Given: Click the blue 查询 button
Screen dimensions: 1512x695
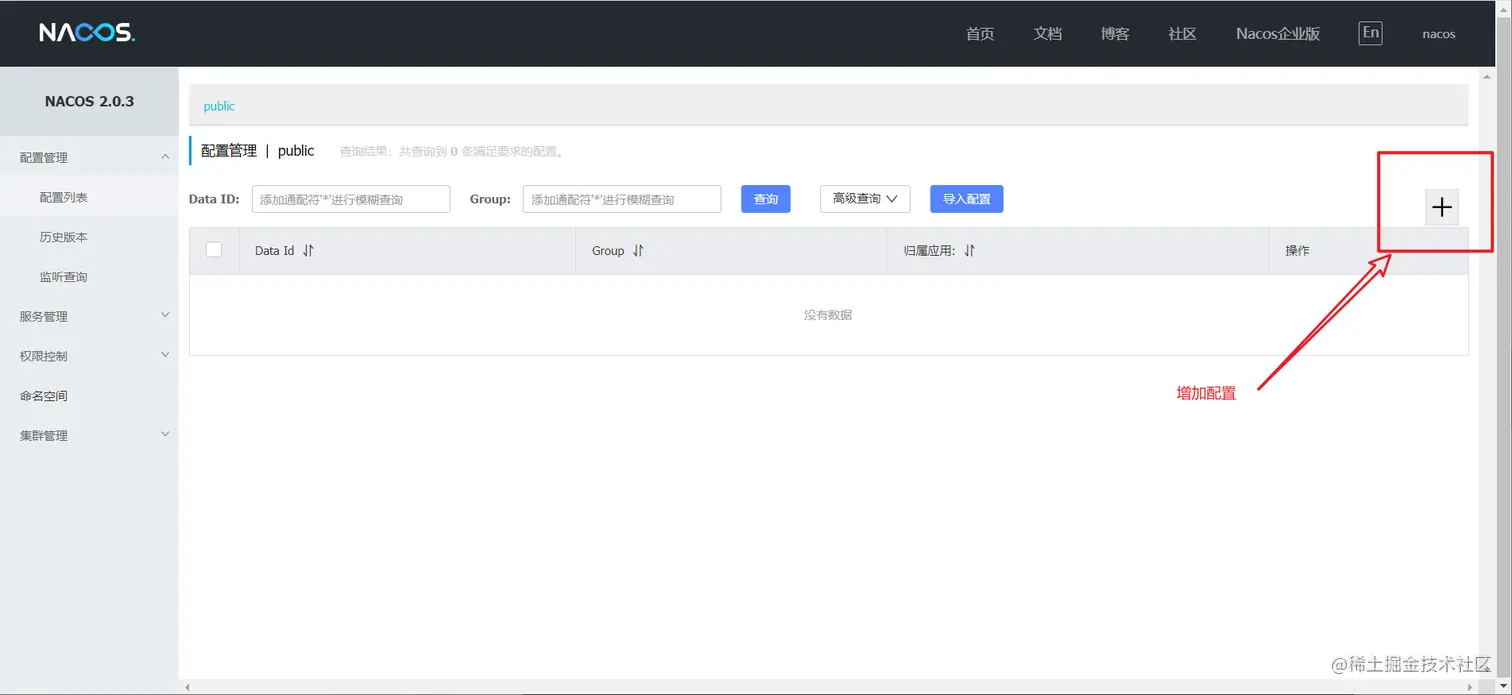Looking at the screenshot, I should tap(766, 199).
